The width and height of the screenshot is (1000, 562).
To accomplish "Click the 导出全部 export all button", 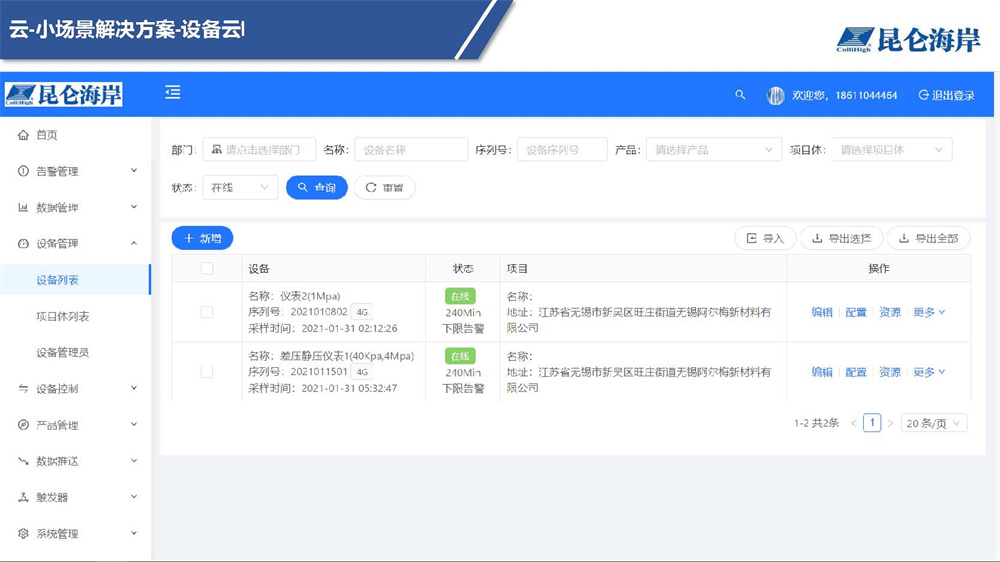I will click(x=928, y=238).
